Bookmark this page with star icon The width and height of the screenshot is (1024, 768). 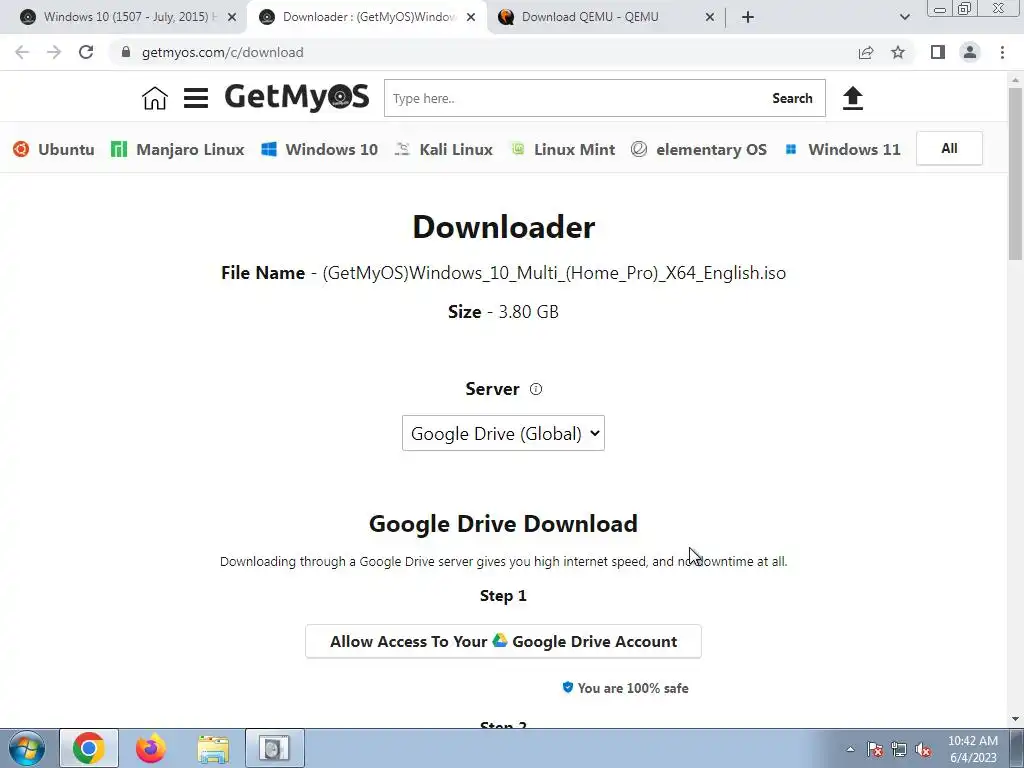(x=898, y=52)
